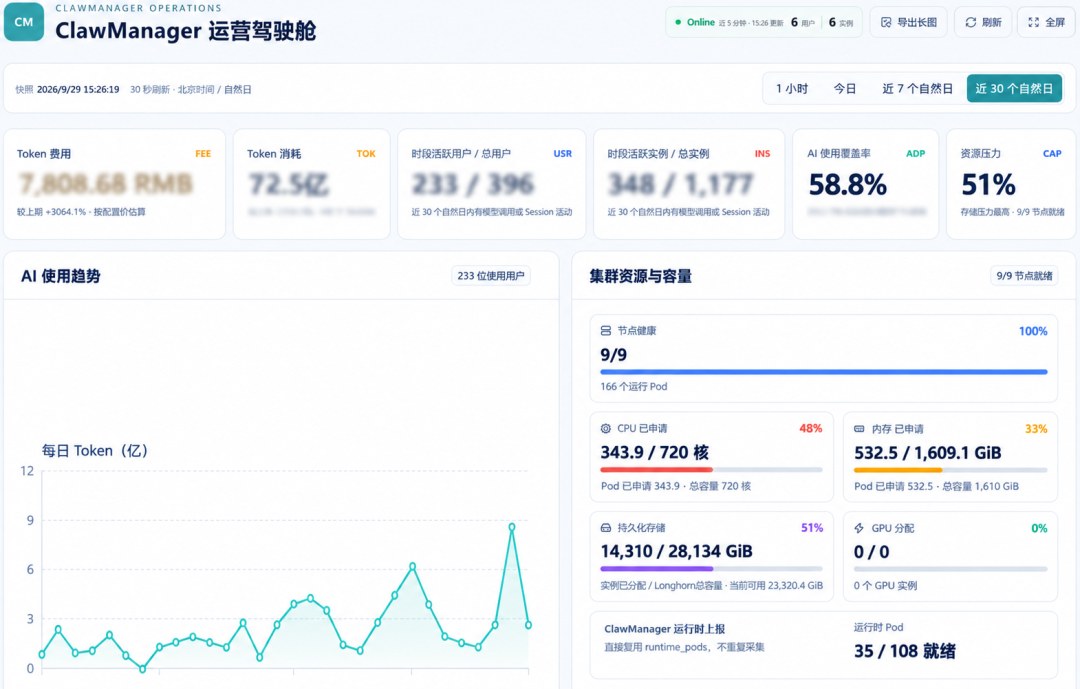Click the GPU 分配 progress bar
Viewport: 1080px width, 689px height.
coord(951,569)
